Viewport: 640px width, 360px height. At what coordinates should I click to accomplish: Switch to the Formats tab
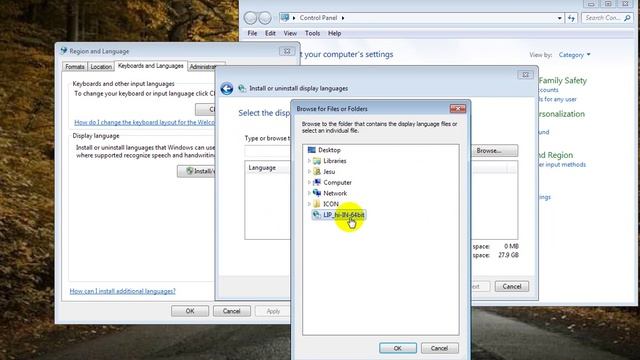(75, 67)
